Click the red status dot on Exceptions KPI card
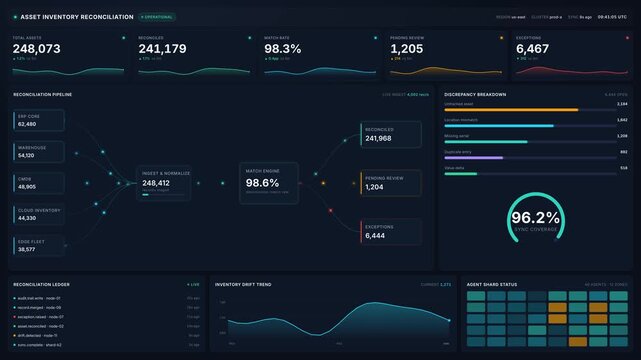The width and height of the screenshot is (641, 360). 627,38
